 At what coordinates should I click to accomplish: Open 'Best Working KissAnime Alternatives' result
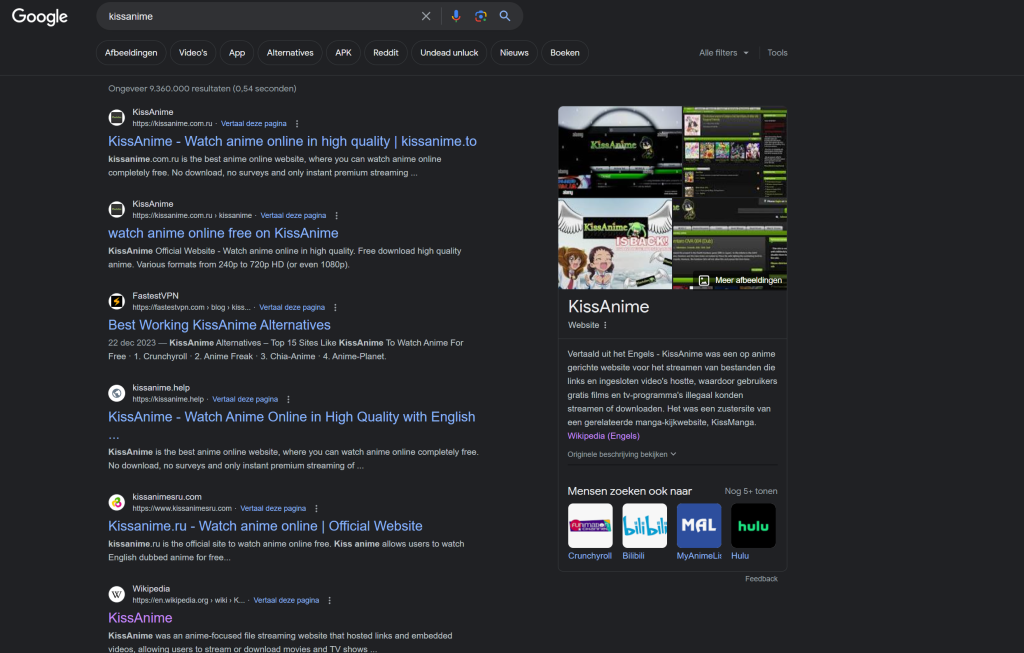pos(219,325)
